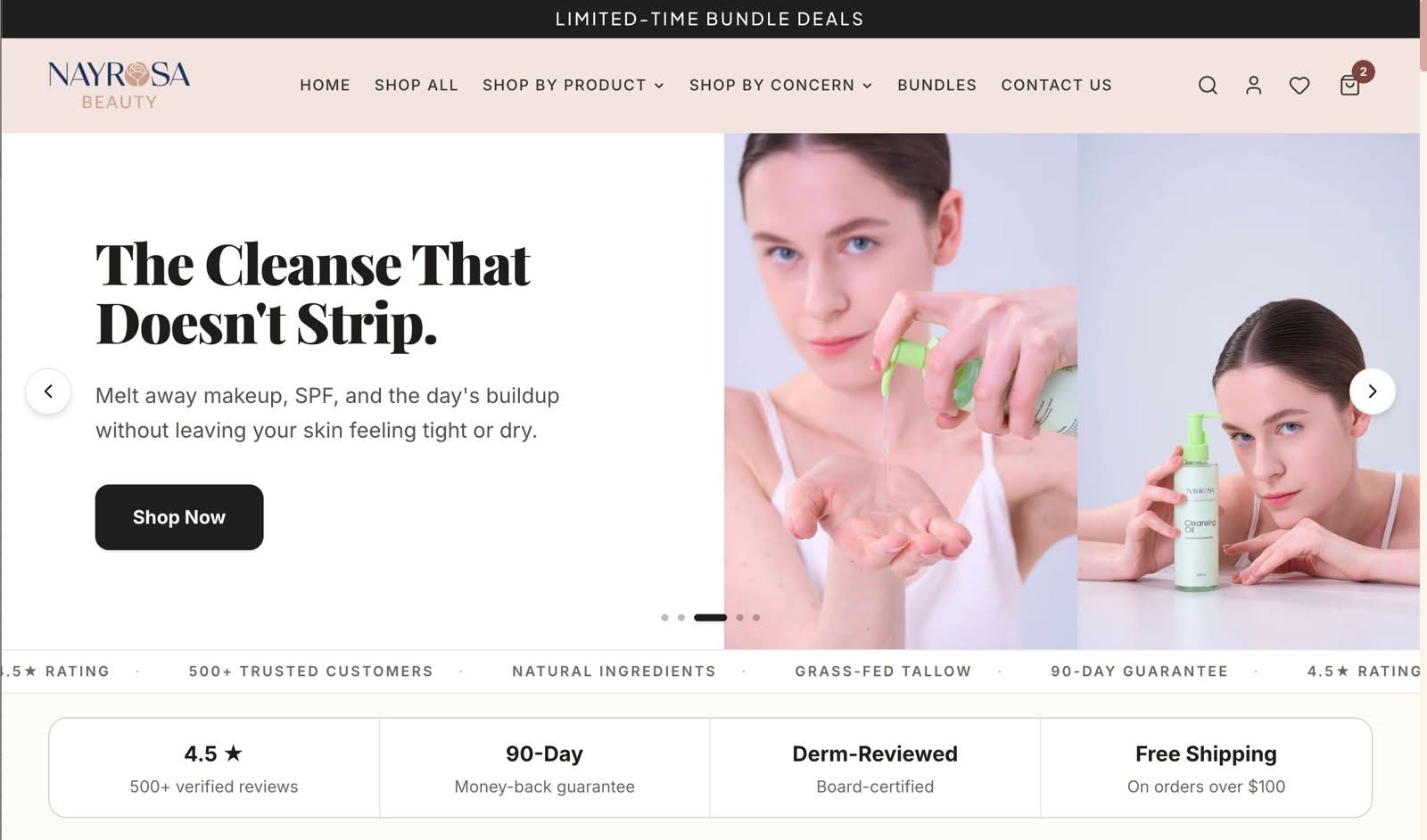The height and width of the screenshot is (840, 1427).
Task: Click the "Derm-Reviewed" heading
Action: pyautogui.click(x=875, y=754)
